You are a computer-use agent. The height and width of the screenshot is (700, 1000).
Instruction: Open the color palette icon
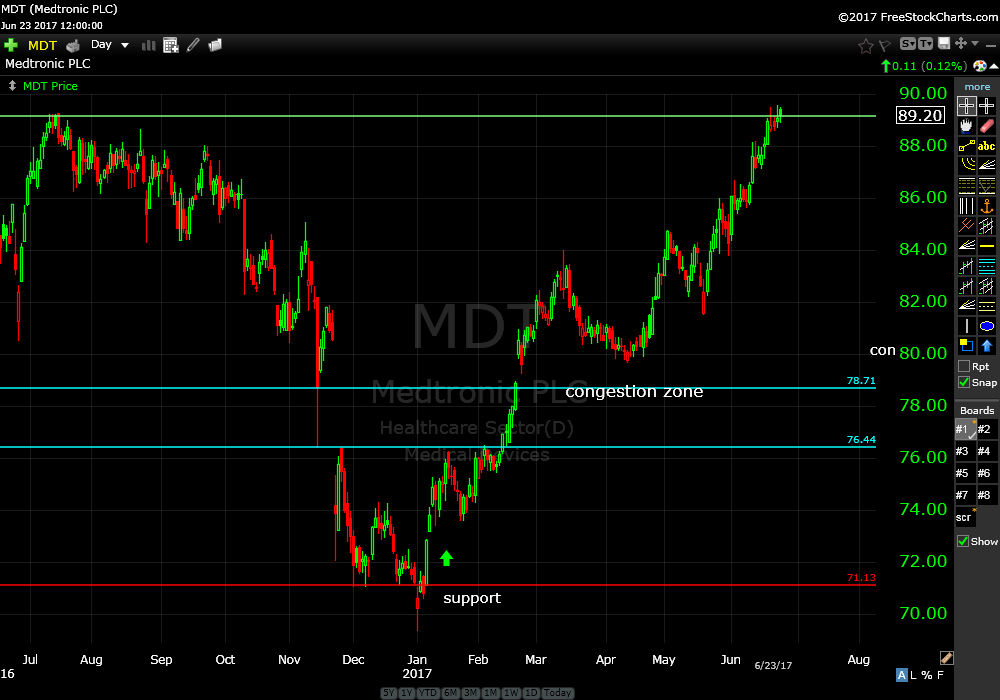979,66
